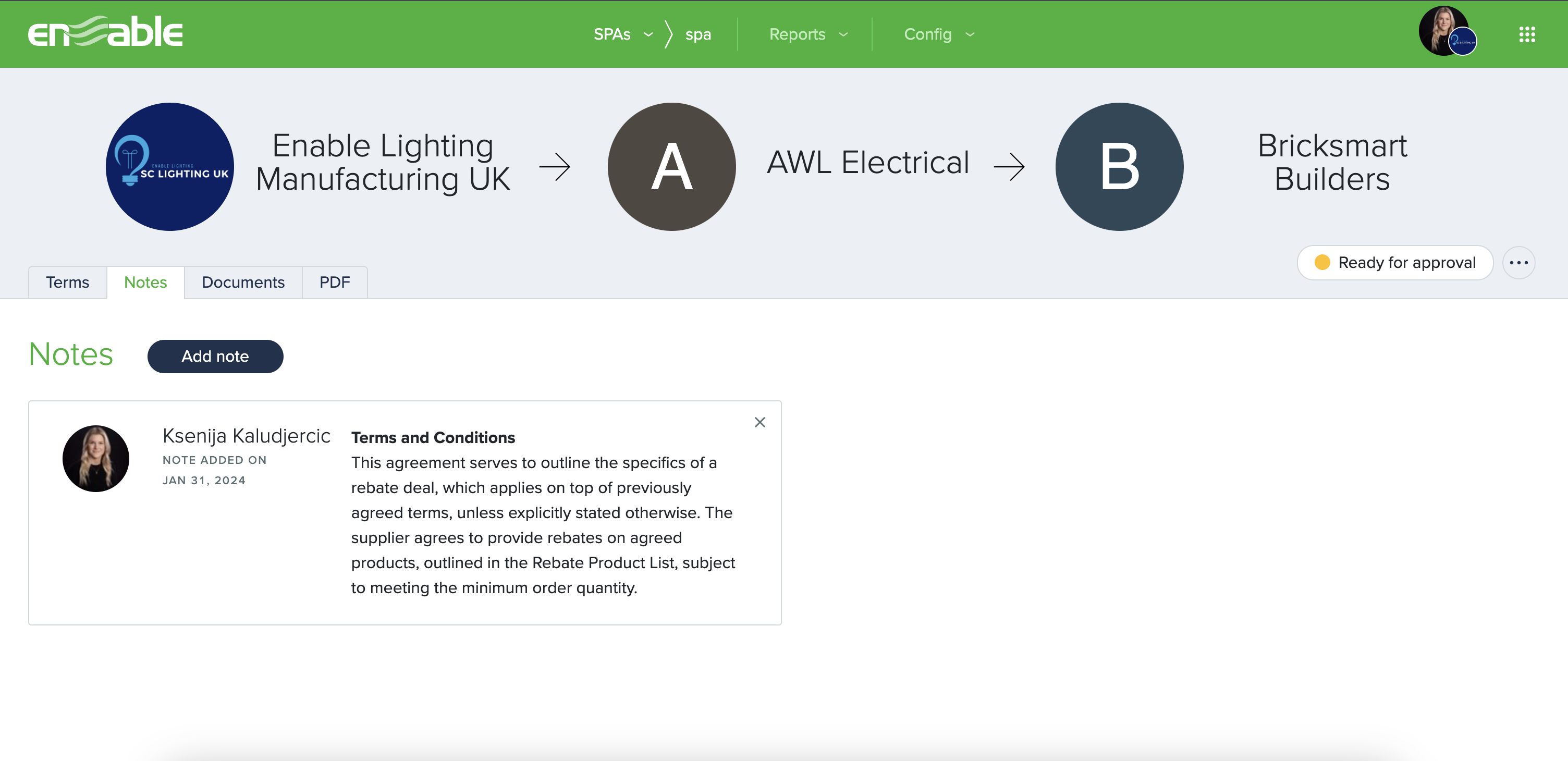Expand the SPAs dropdown menu

point(623,35)
